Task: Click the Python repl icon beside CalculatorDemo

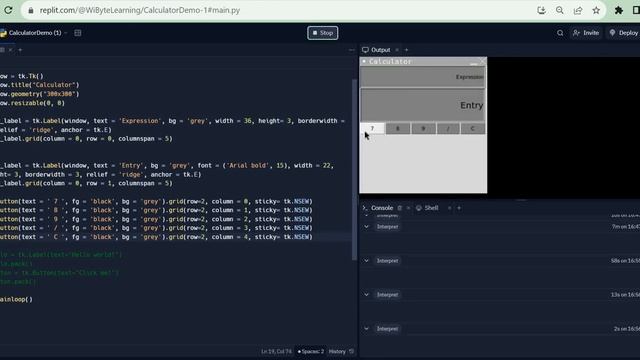Action: tap(3, 33)
